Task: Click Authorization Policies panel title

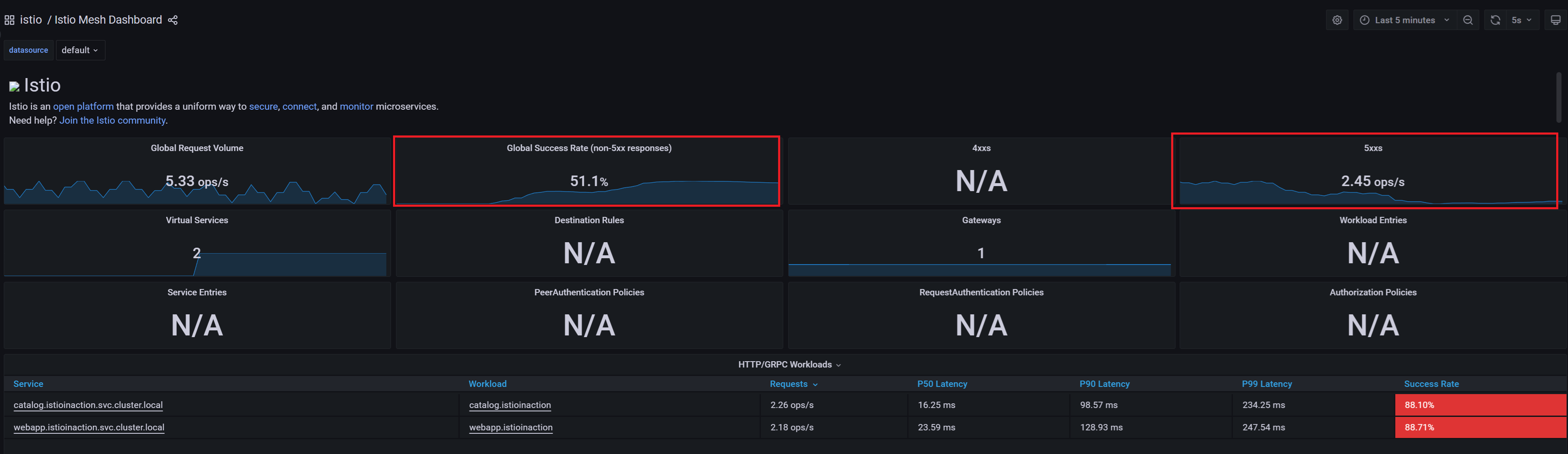Action: pos(1373,293)
